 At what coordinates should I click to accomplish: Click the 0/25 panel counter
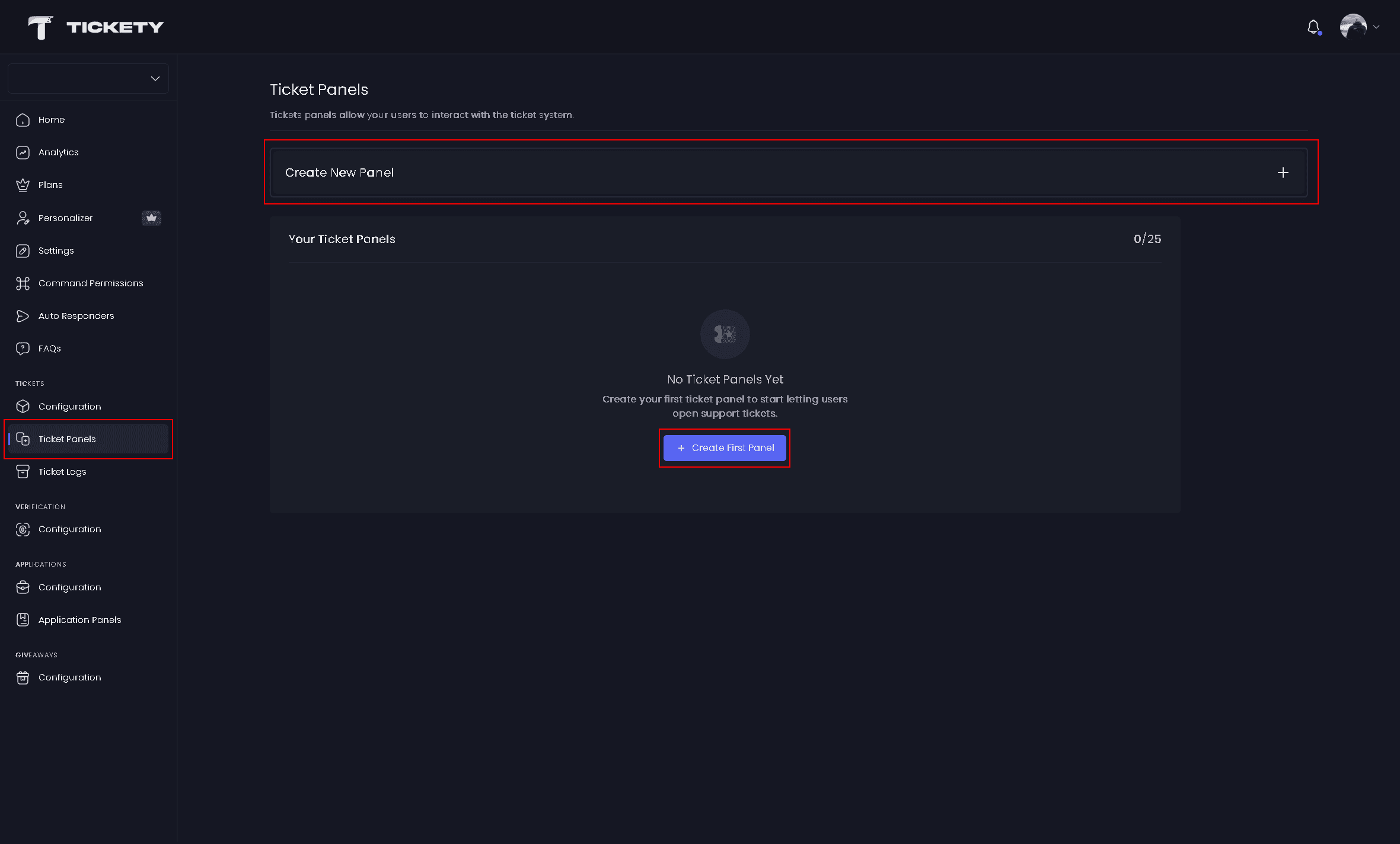(x=1146, y=239)
